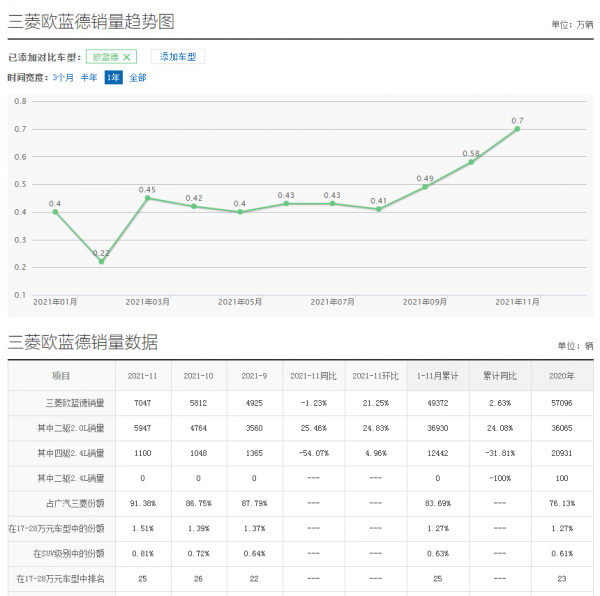Click the 21.25% month-over-month cell
600x596 pixels.
click(375, 403)
